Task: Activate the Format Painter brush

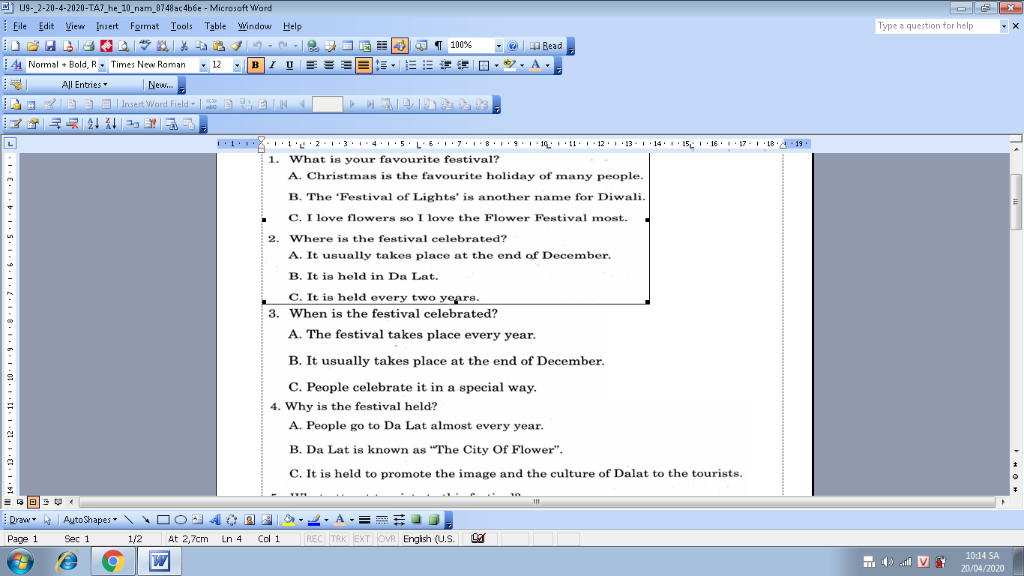Action: [236, 46]
